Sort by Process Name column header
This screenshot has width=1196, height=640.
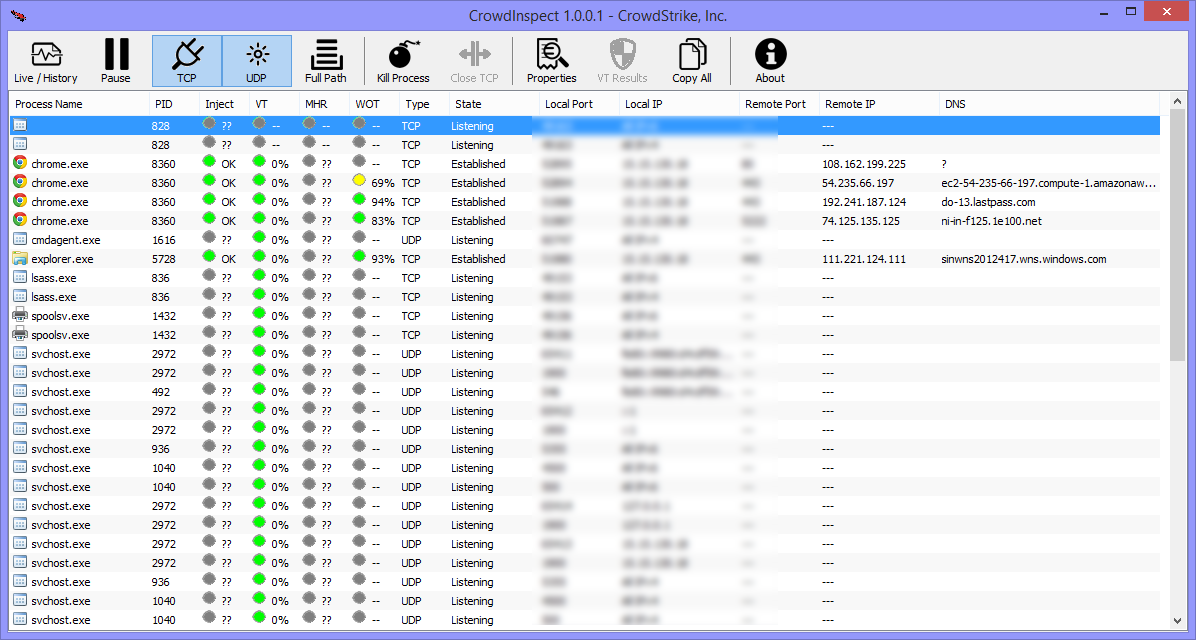pyautogui.click(x=49, y=104)
